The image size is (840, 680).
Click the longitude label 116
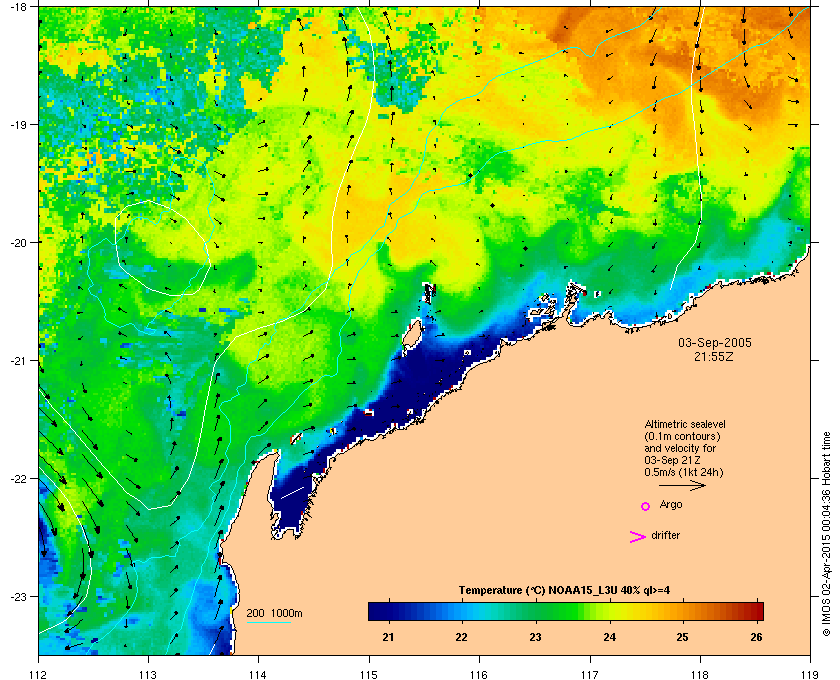(x=479, y=674)
